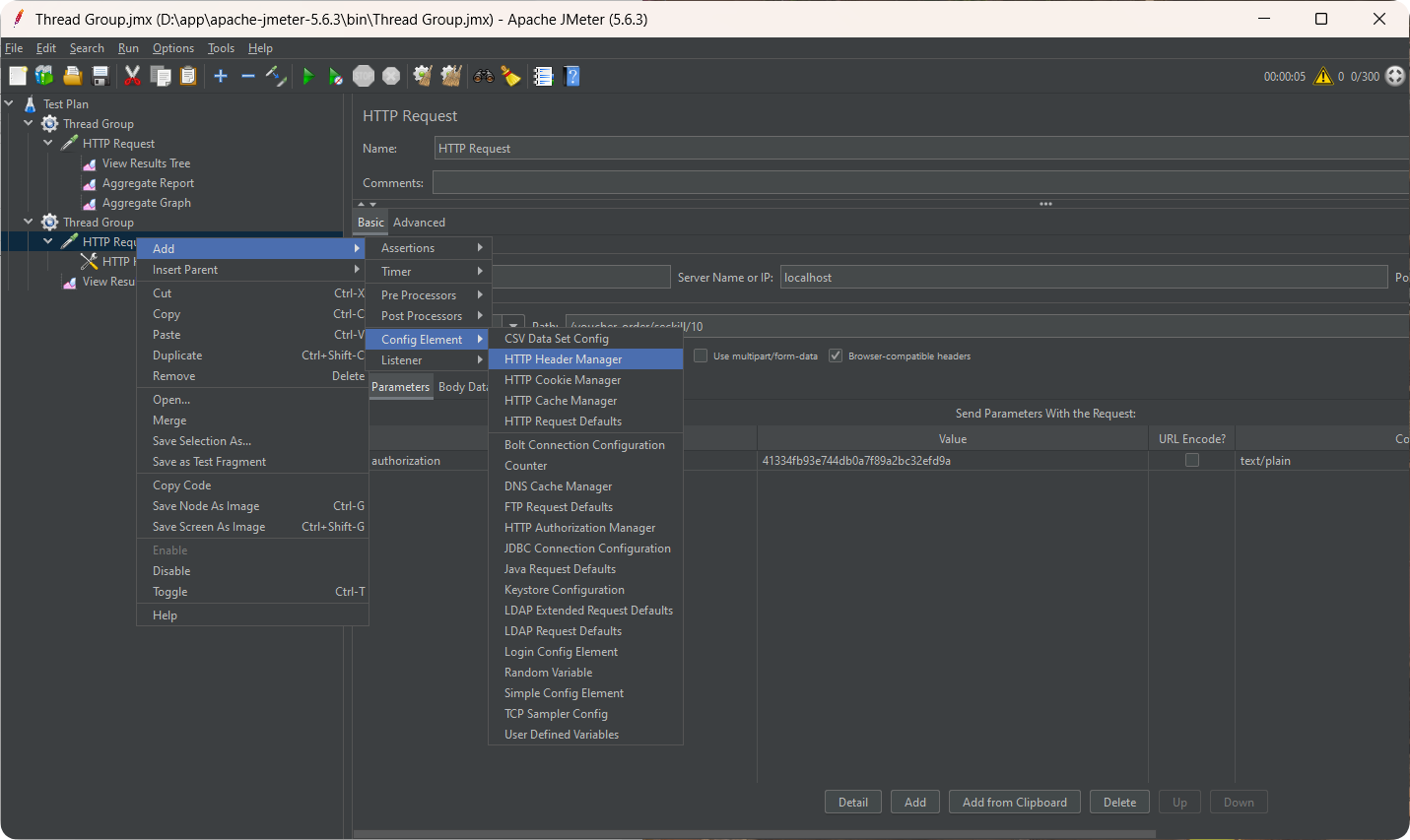Open Search with binoculars icon

click(484, 76)
